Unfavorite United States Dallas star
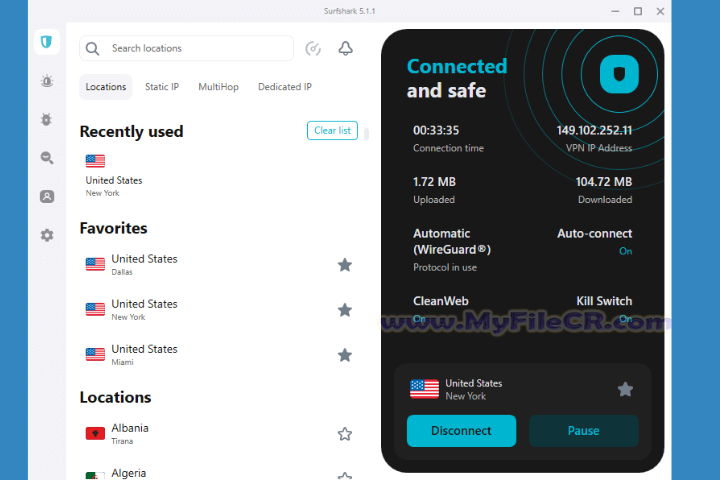Viewport: 720px width, 480px height. (345, 265)
